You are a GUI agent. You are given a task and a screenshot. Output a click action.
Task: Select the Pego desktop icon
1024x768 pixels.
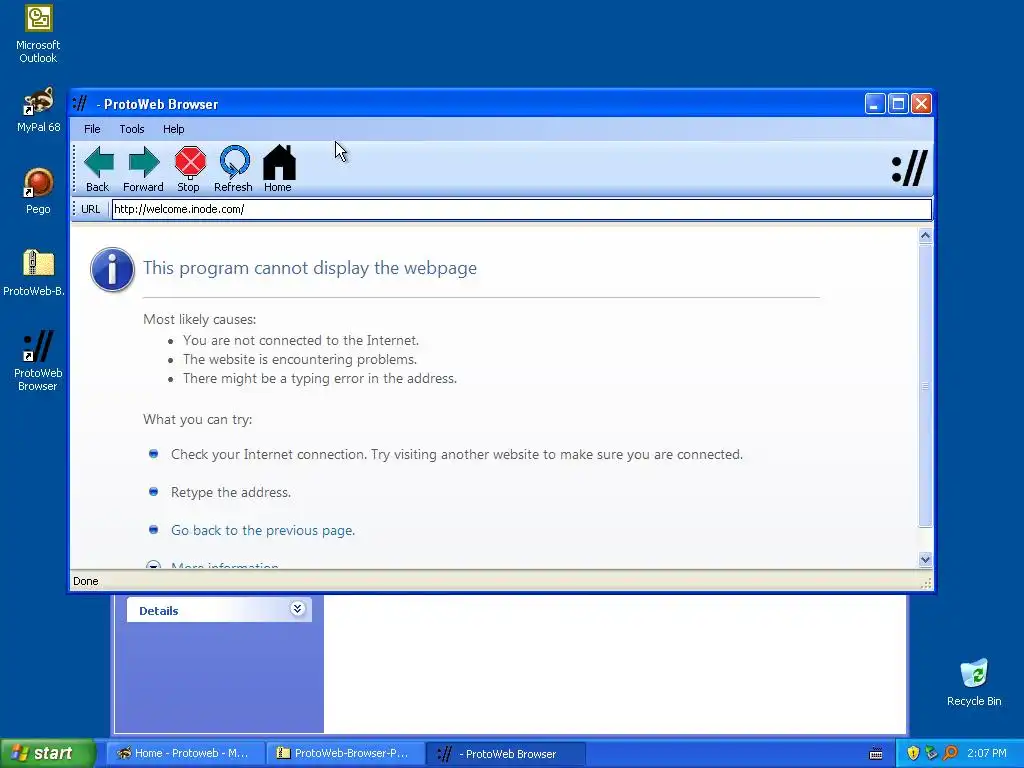point(38,191)
